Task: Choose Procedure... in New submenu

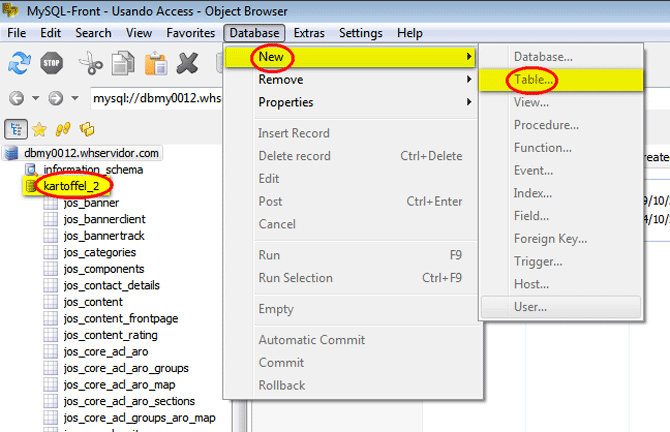Action: click(x=561, y=125)
